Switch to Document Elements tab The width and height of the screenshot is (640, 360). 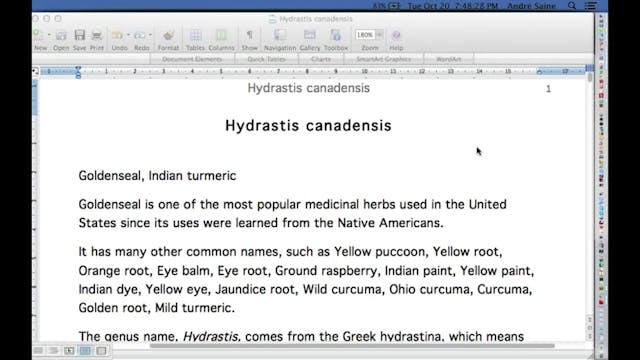(x=192, y=59)
